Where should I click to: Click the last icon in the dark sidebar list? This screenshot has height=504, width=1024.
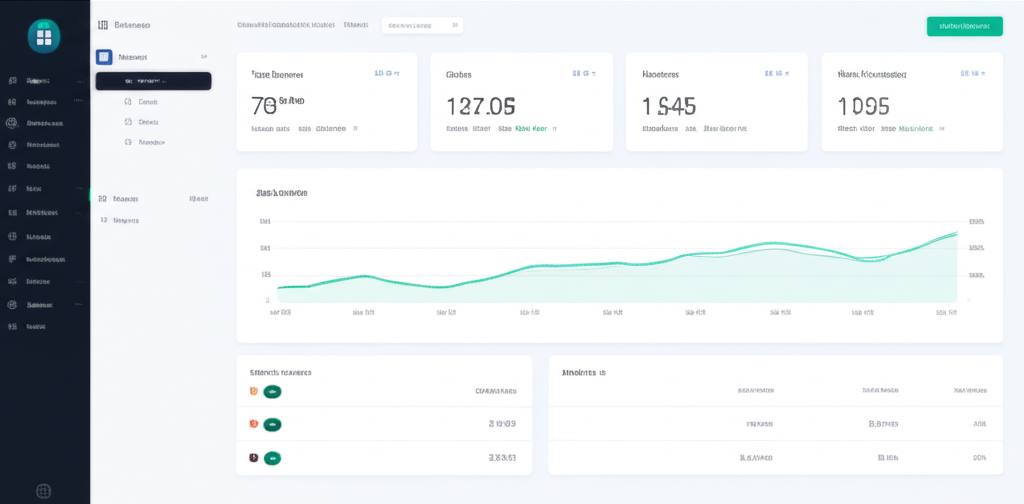[x=12, y=326]
